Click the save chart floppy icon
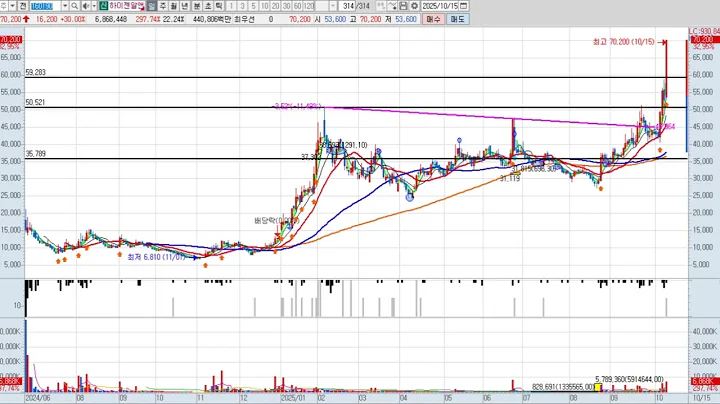Viewport: 720px width, 404px height. 403,6
